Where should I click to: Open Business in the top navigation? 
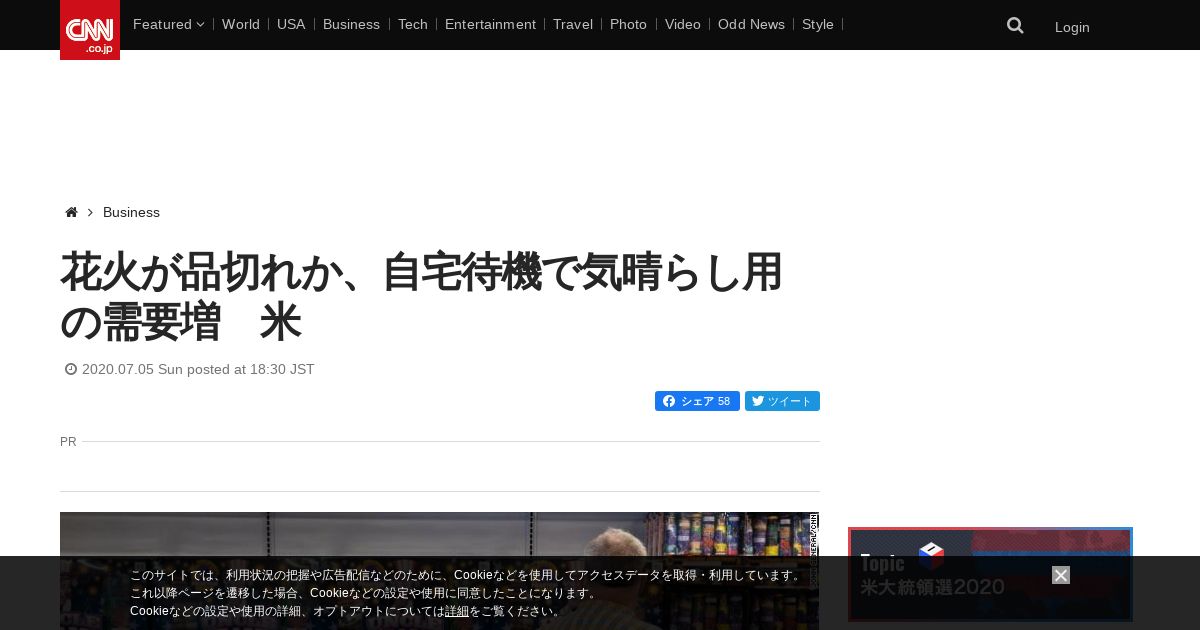[351, 24]
